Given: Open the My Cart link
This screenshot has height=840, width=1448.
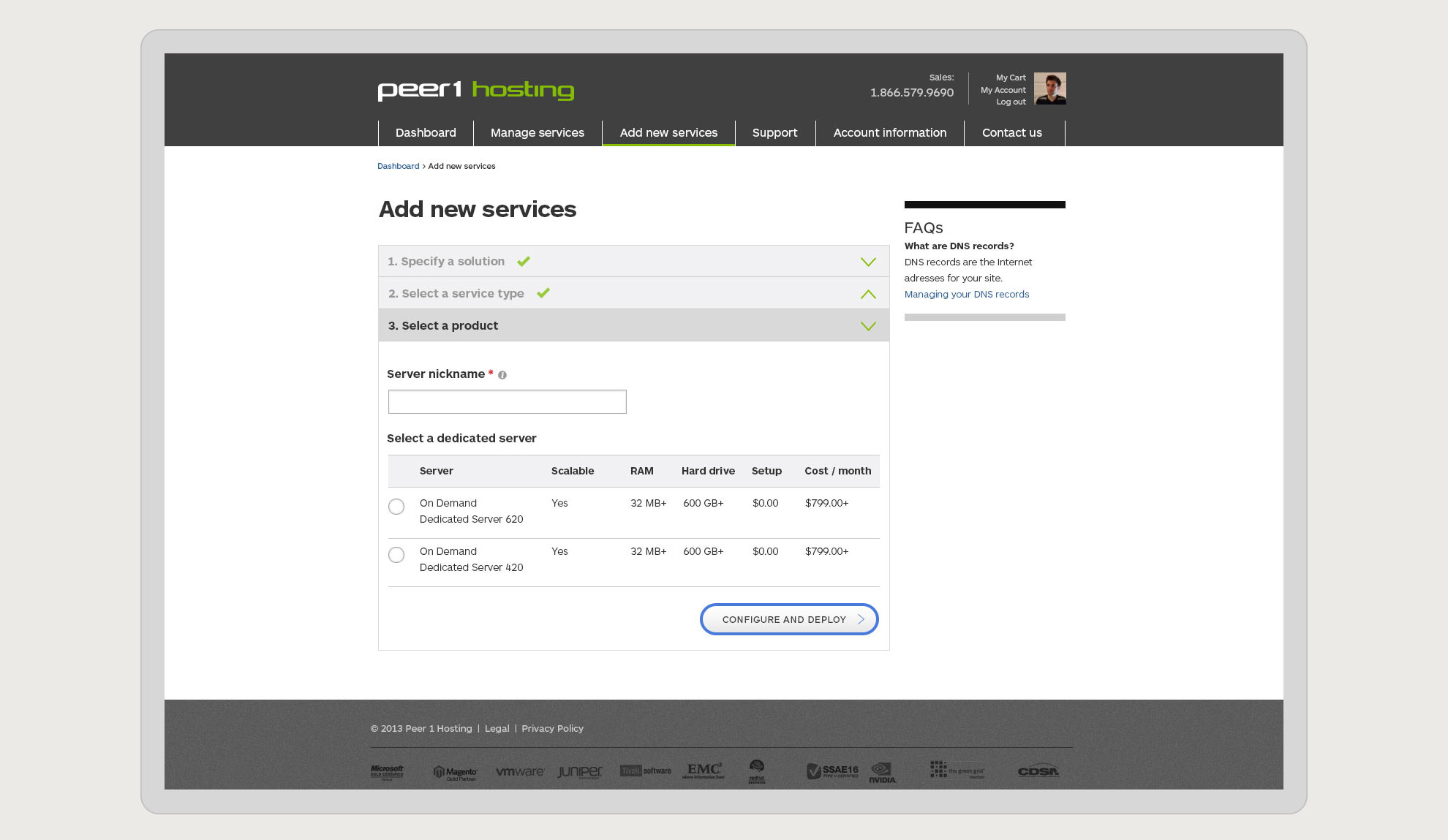Looking at the screenshot, I should [1011, 77].
